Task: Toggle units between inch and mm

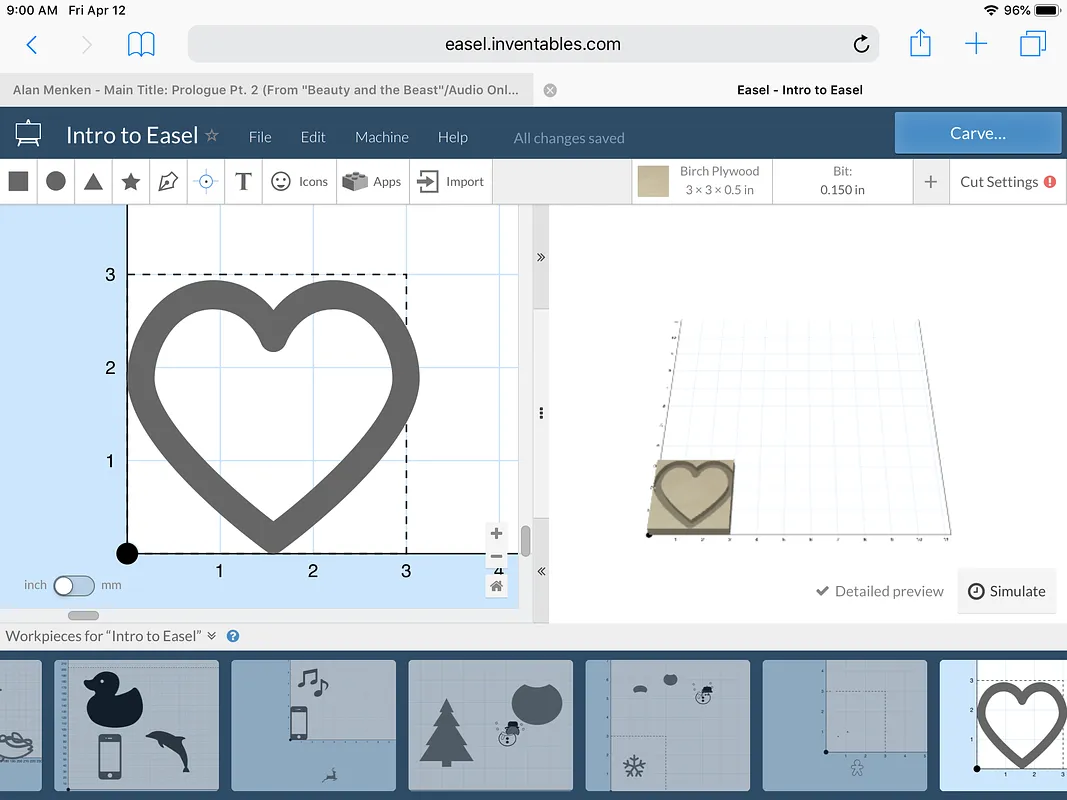Action: [x=74, y=585]
